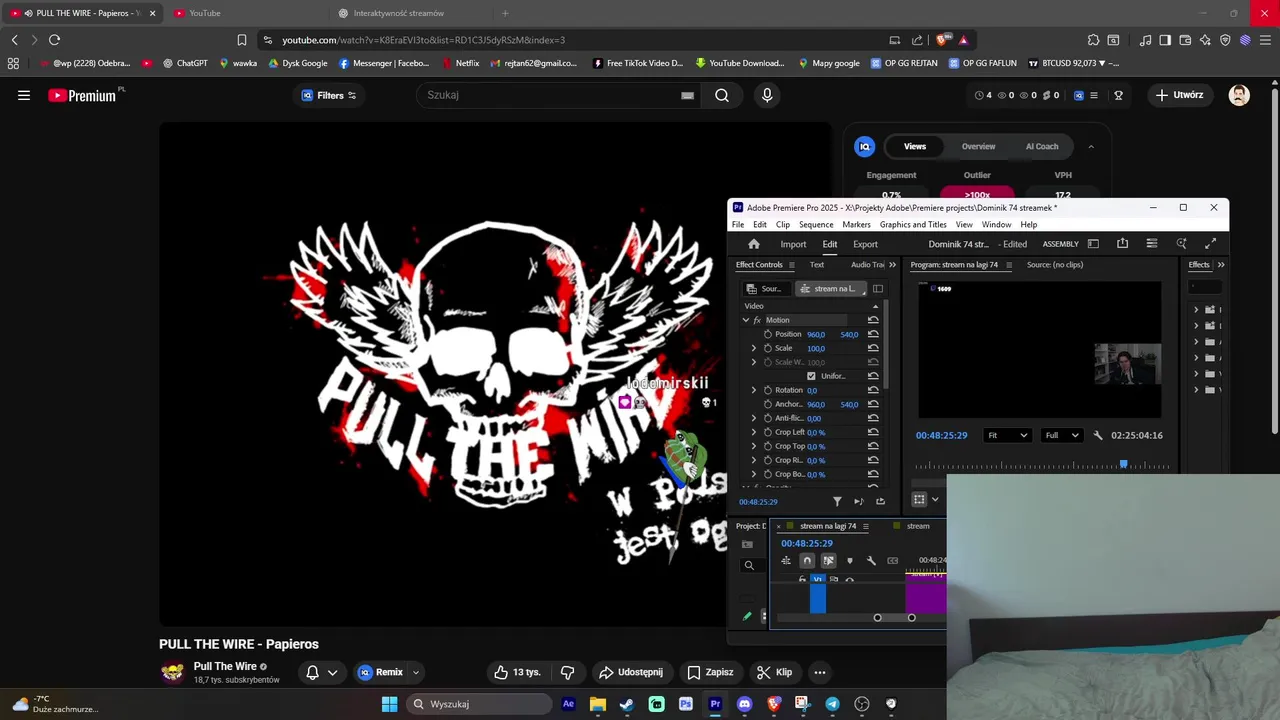Toggle Scale animation stopwatch

point(768,348)
